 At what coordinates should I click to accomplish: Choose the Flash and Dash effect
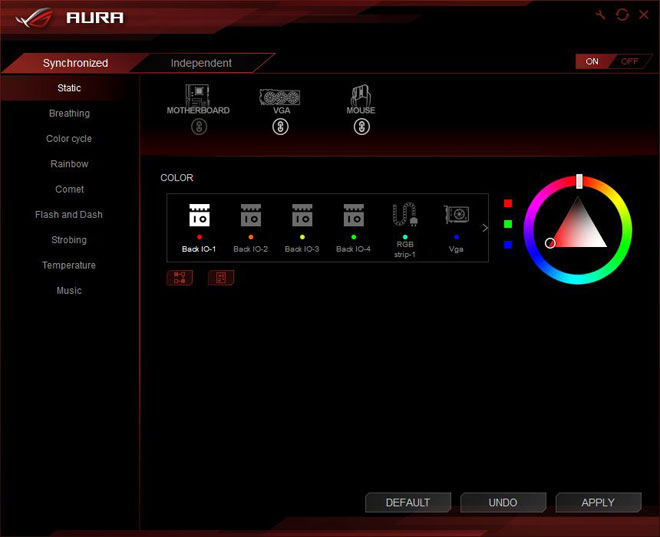click(x=69, y=214)
